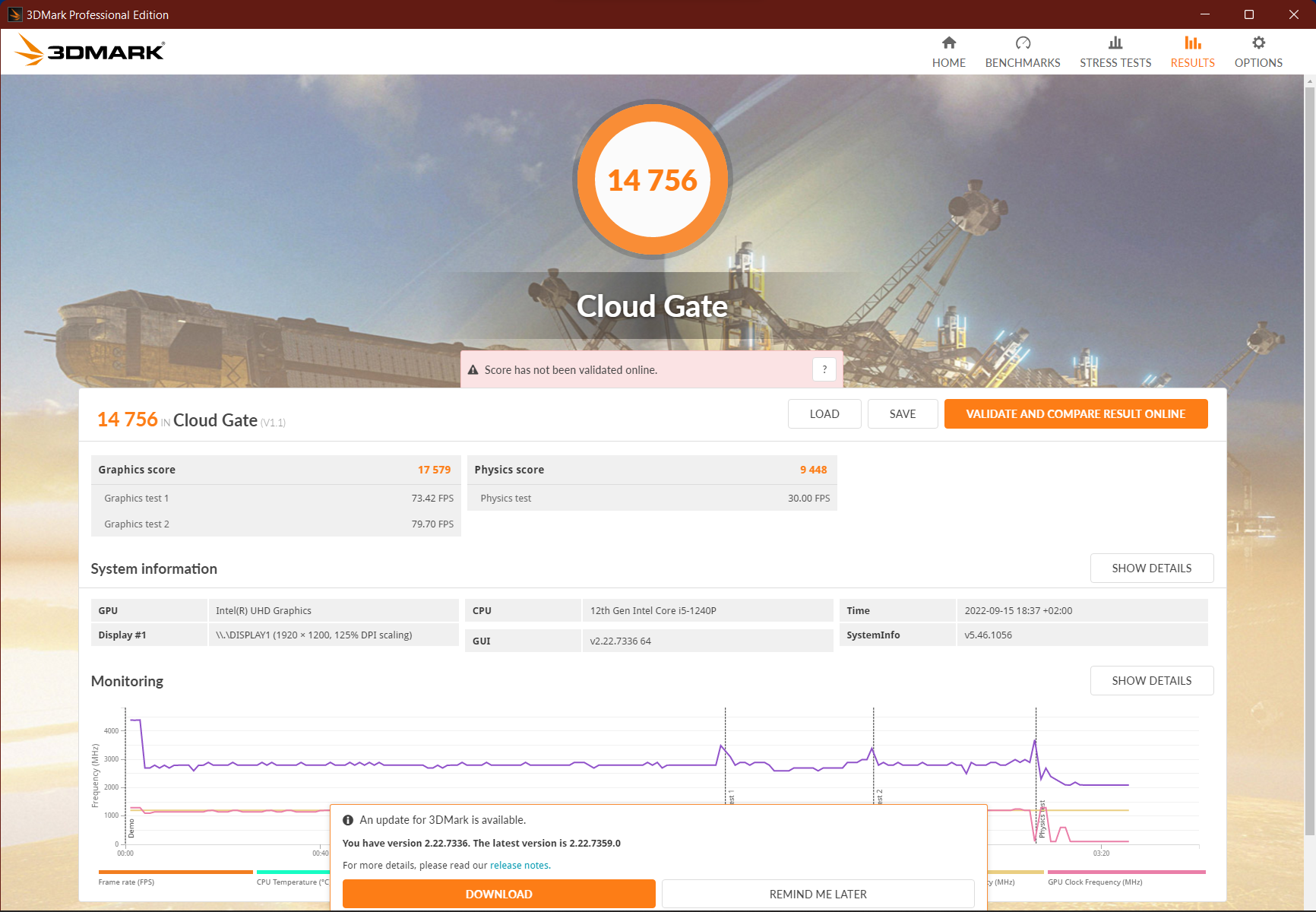Open Benchmarks via the gauge icon
Viewport: 1316px width, 912px height.
click(1023, 43)
